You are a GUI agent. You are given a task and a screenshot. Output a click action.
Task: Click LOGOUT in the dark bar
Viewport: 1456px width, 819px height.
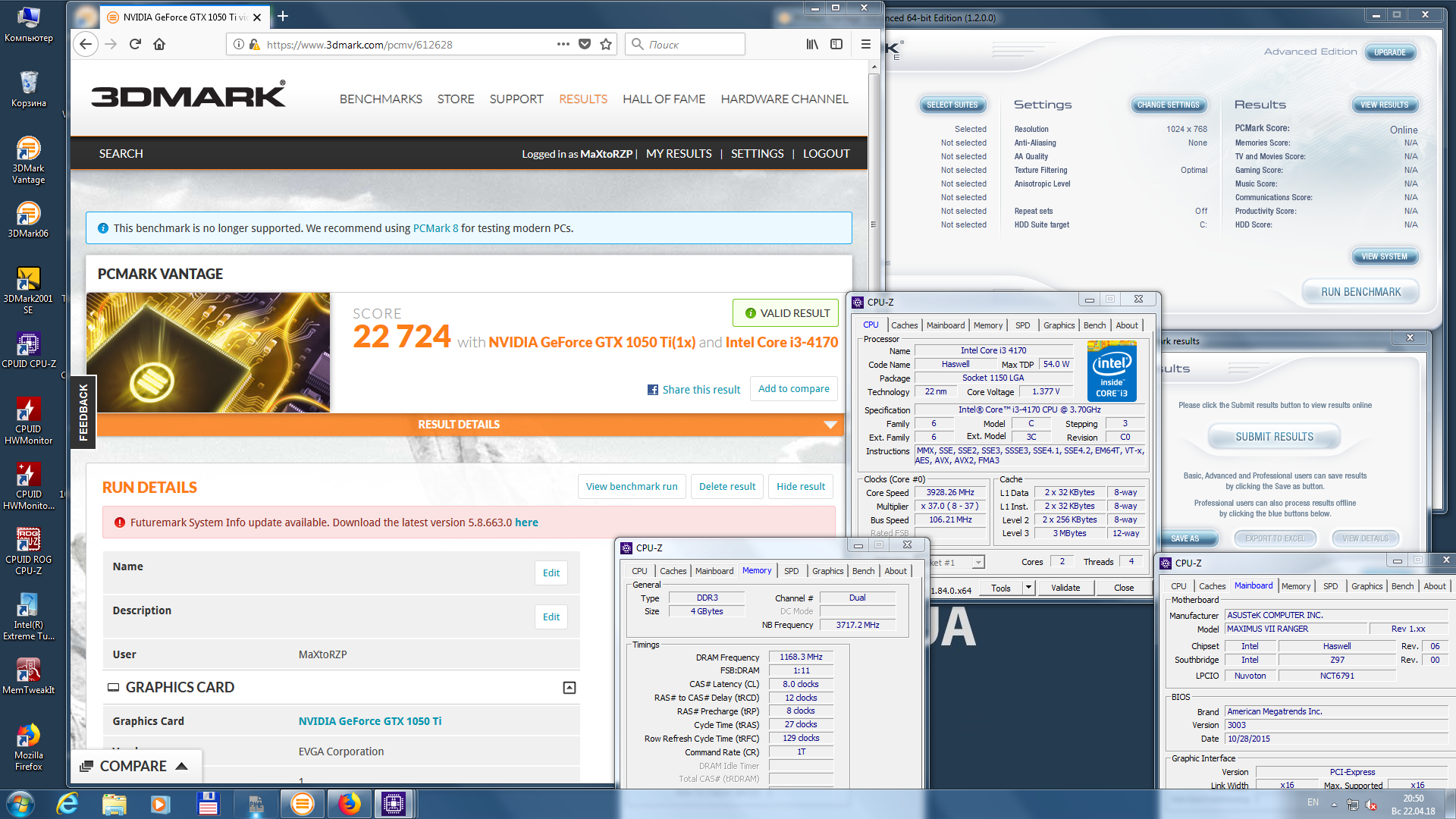(826, 154)
